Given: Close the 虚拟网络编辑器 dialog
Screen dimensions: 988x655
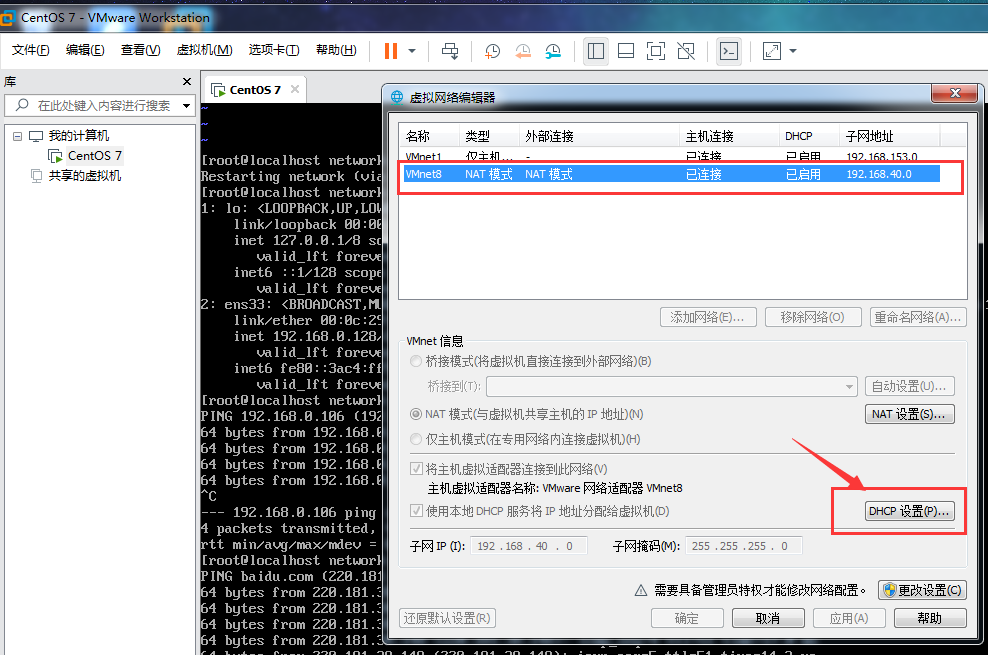Looking at the screenshot, I should pyautogui.click(x=955, y=93).
